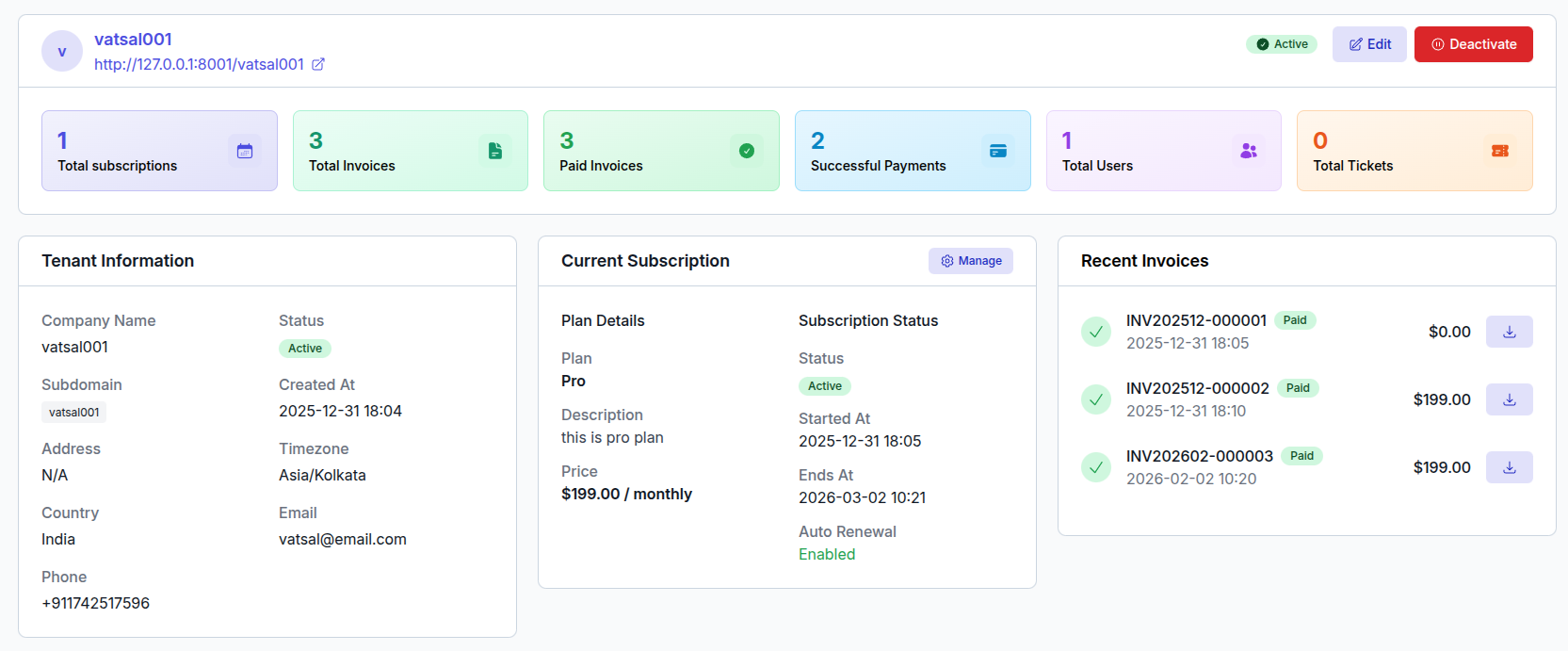Image resolution: width=1568 pixels, height=651 pixels.
Task: Open the http://127.0.0.1:8001/vatsal001 link
Action: click(199, 64)
